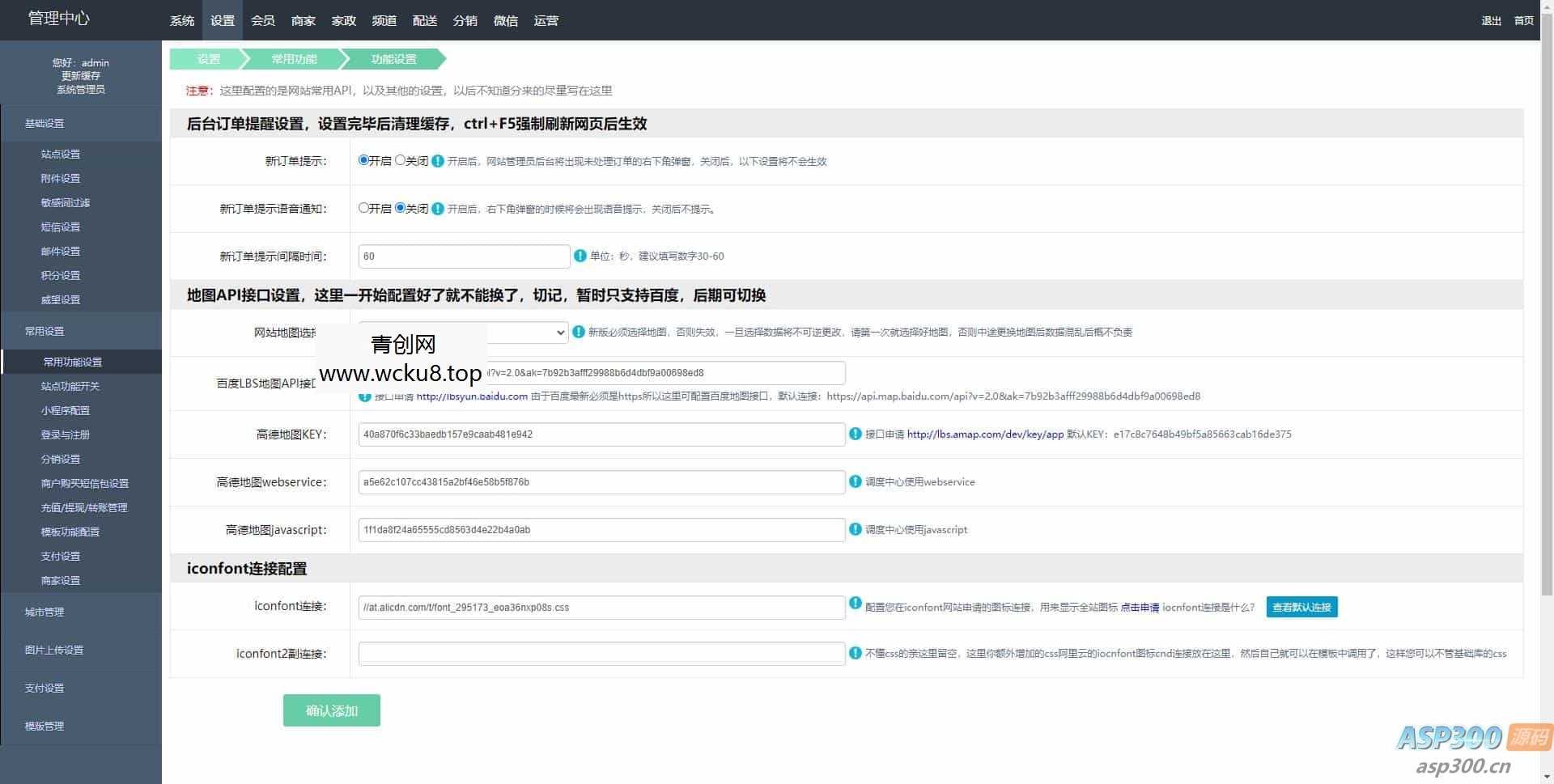The width and height of the screenshot is (1554, 784).
Task: Click the info icon beside 高德地图KEY field
Action: (x=855, y=434)
